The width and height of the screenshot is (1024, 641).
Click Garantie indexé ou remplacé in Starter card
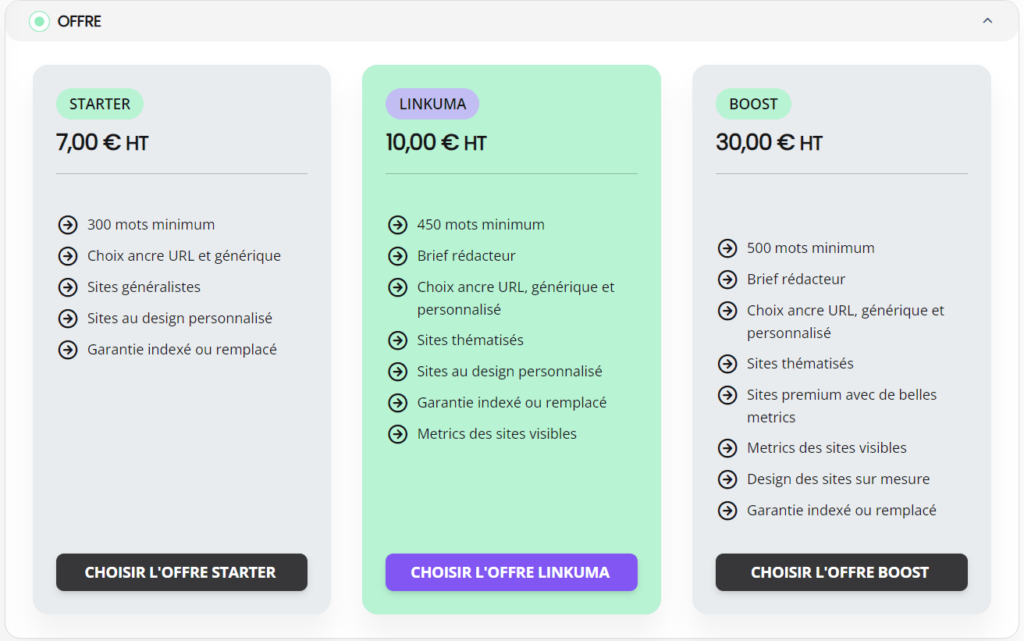pyautogui.click(x=182, y=349)
